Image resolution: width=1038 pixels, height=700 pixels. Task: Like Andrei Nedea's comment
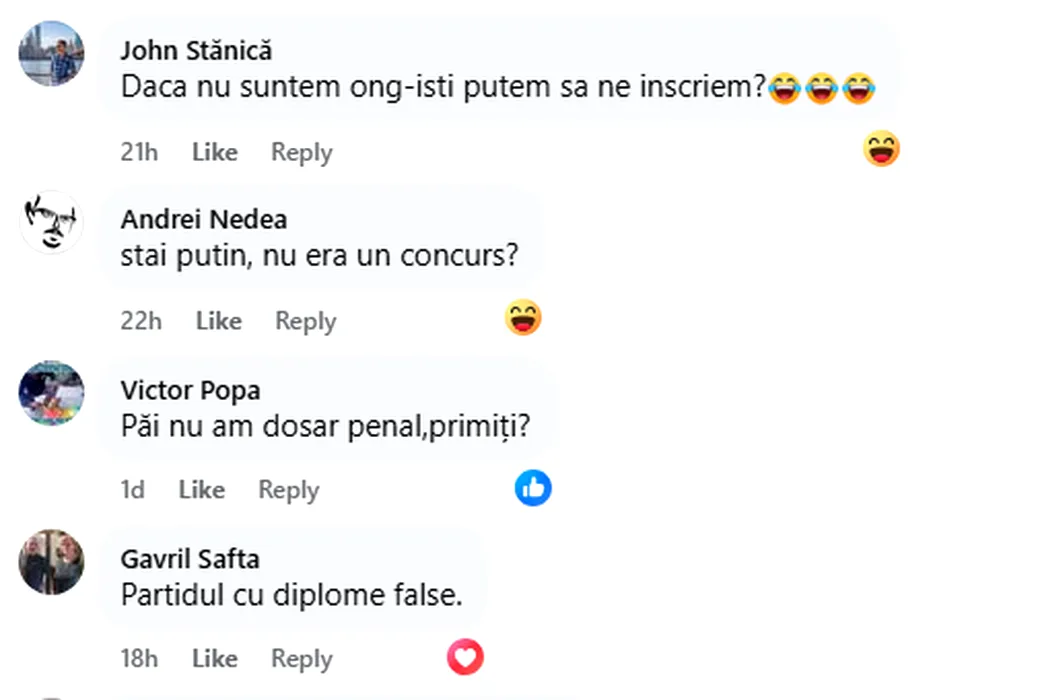pos(219,322)
